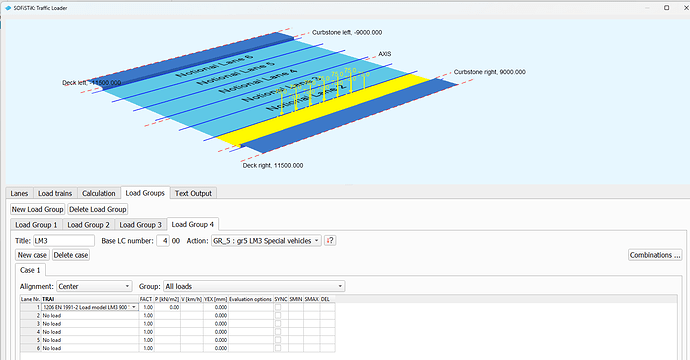Click the Delete case button
690x360 pixels.
(x=71, y=255)
